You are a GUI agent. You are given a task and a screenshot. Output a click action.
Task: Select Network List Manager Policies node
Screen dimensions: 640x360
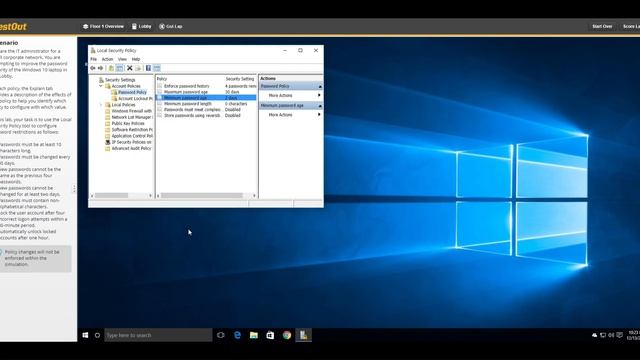132,117
